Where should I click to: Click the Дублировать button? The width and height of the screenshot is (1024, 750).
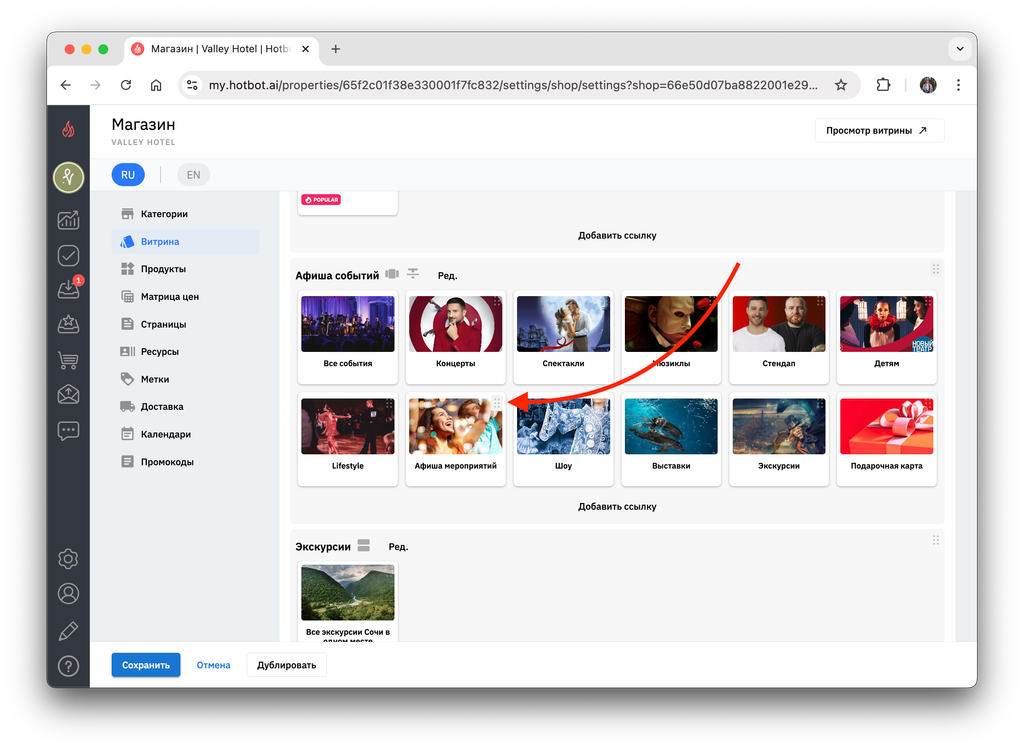coord(287,665)
